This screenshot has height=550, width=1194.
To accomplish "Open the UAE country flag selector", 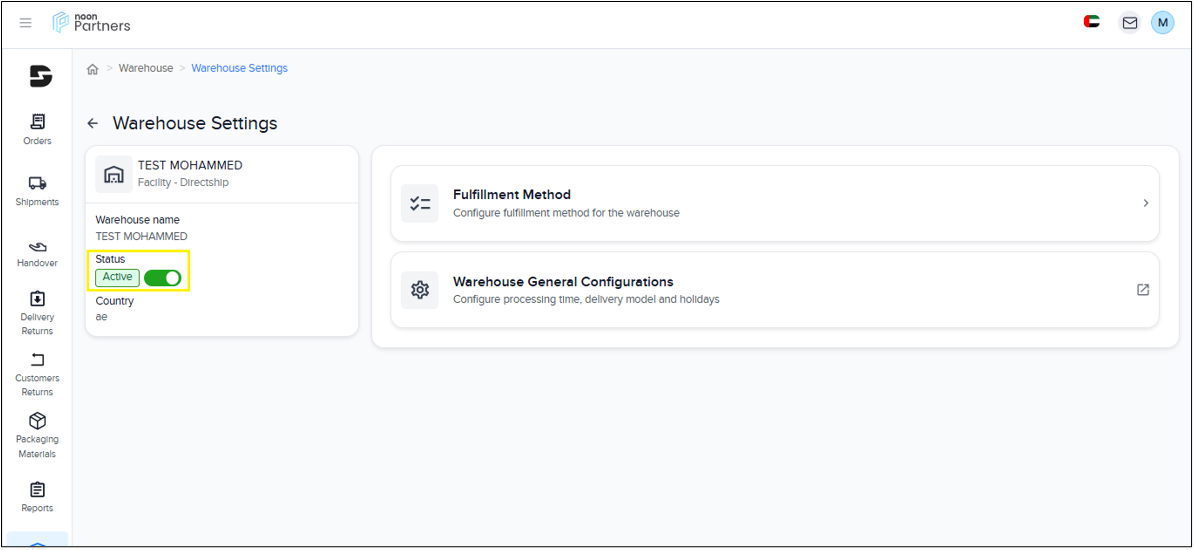I will (1092, 22).
